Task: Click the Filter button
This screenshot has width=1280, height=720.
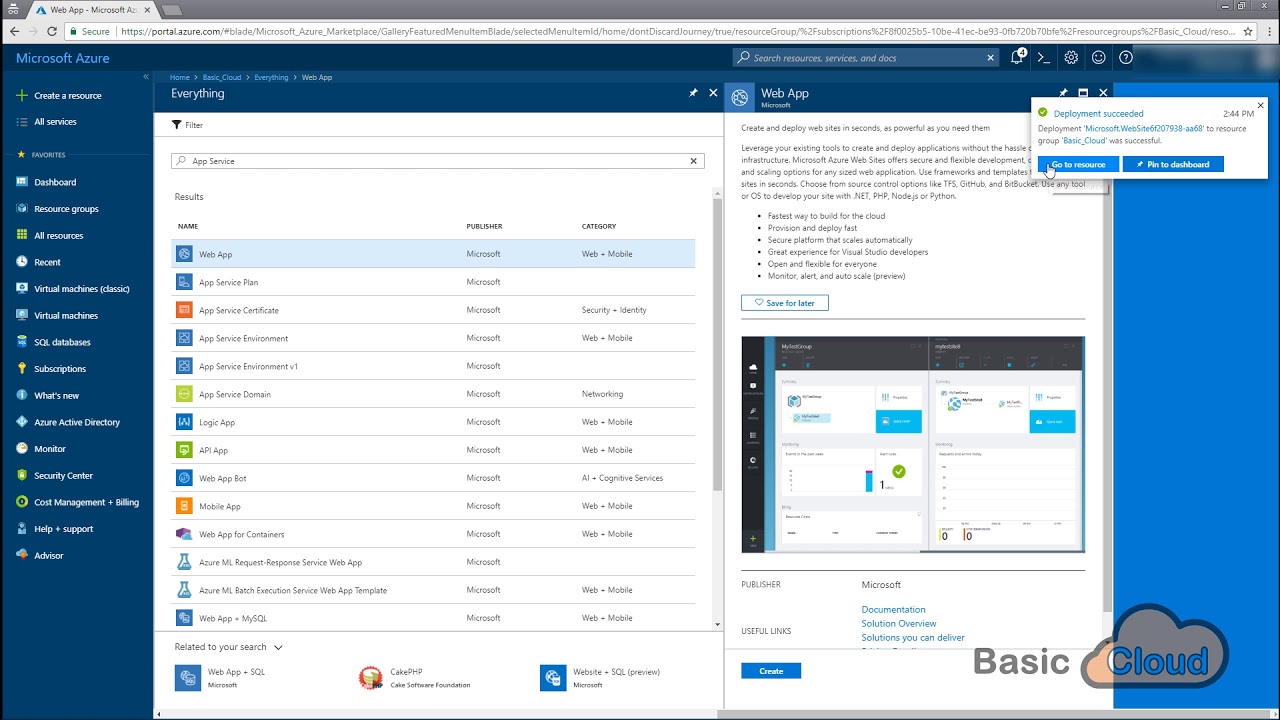Action: [x=187, y=125]
